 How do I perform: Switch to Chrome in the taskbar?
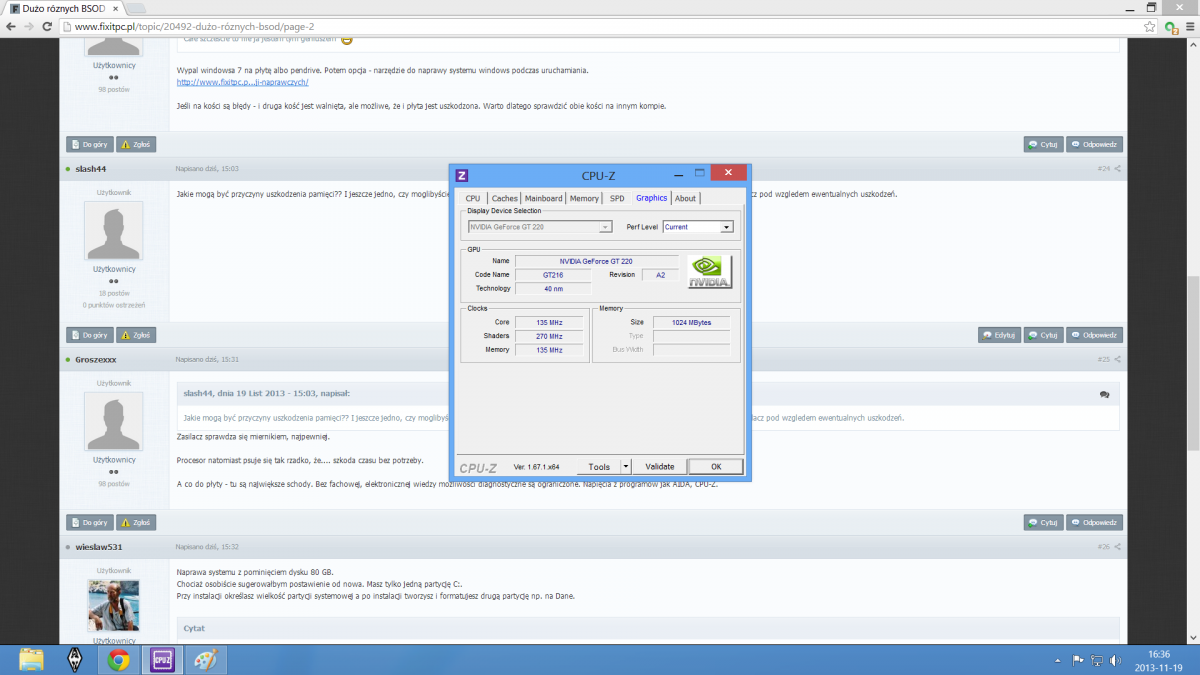[119, 660]
